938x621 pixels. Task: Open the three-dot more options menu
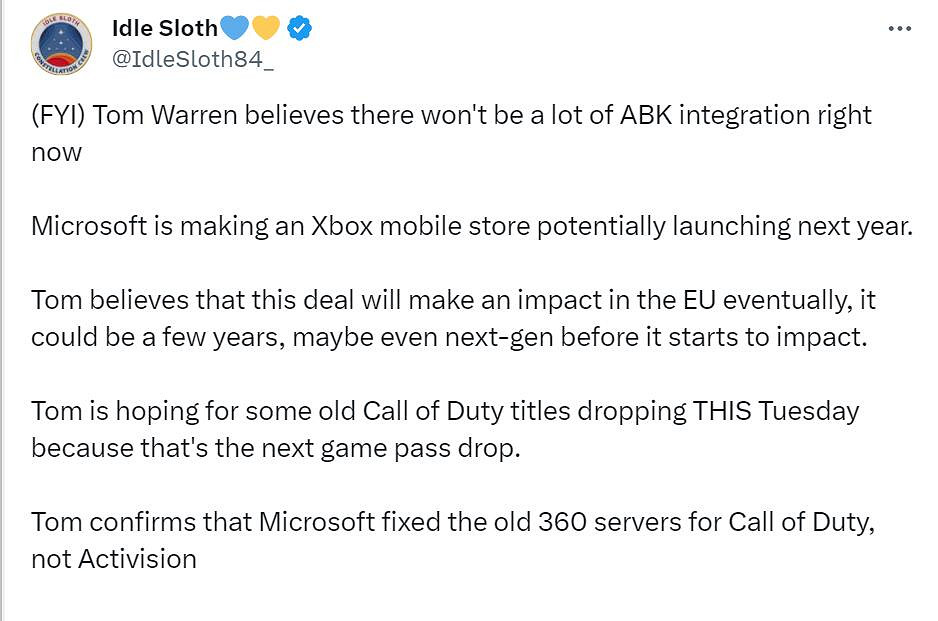tap(899, 29)
